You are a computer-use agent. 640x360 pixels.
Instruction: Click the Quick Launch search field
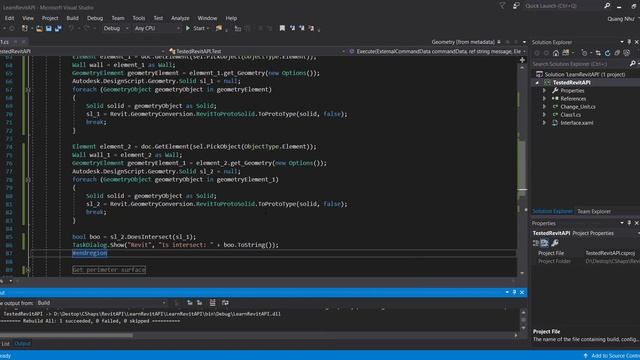(562, 6)
